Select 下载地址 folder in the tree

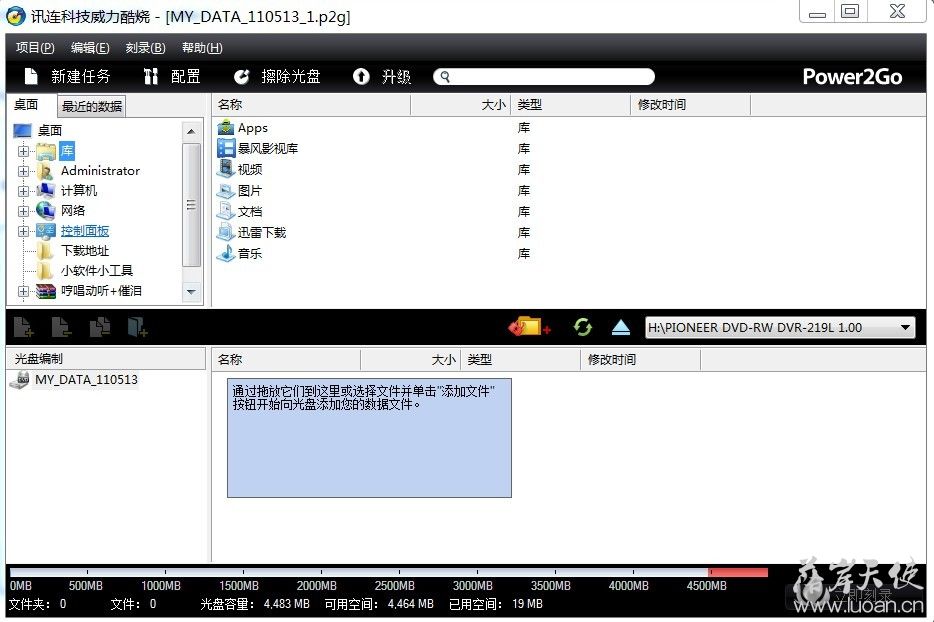click(x=85, y=251)
